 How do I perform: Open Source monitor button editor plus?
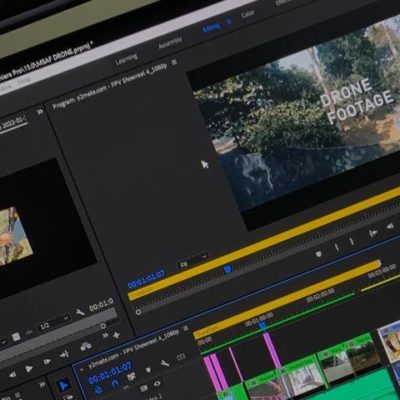click(116, 335)
